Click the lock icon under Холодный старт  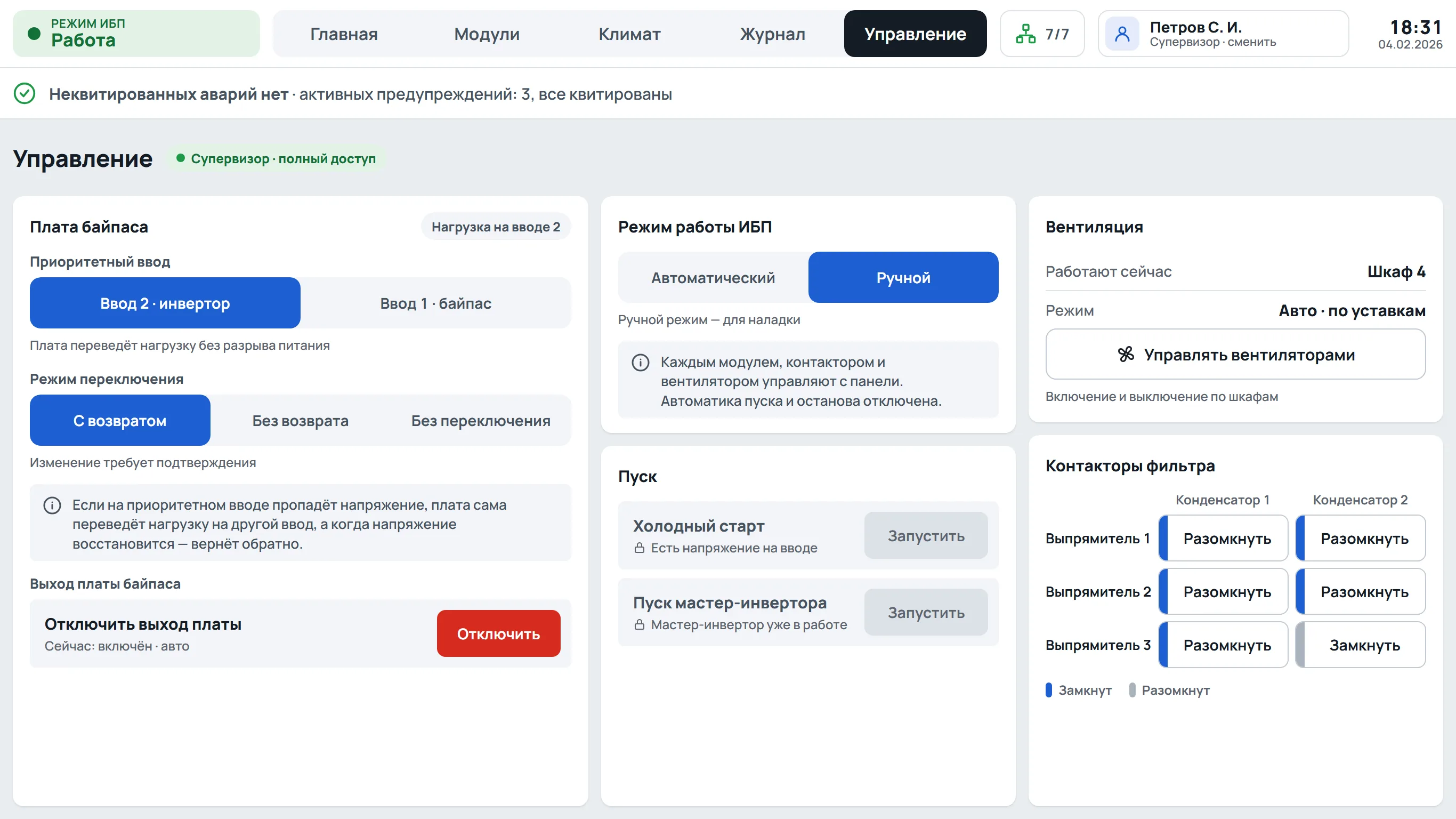coord(639,548)
